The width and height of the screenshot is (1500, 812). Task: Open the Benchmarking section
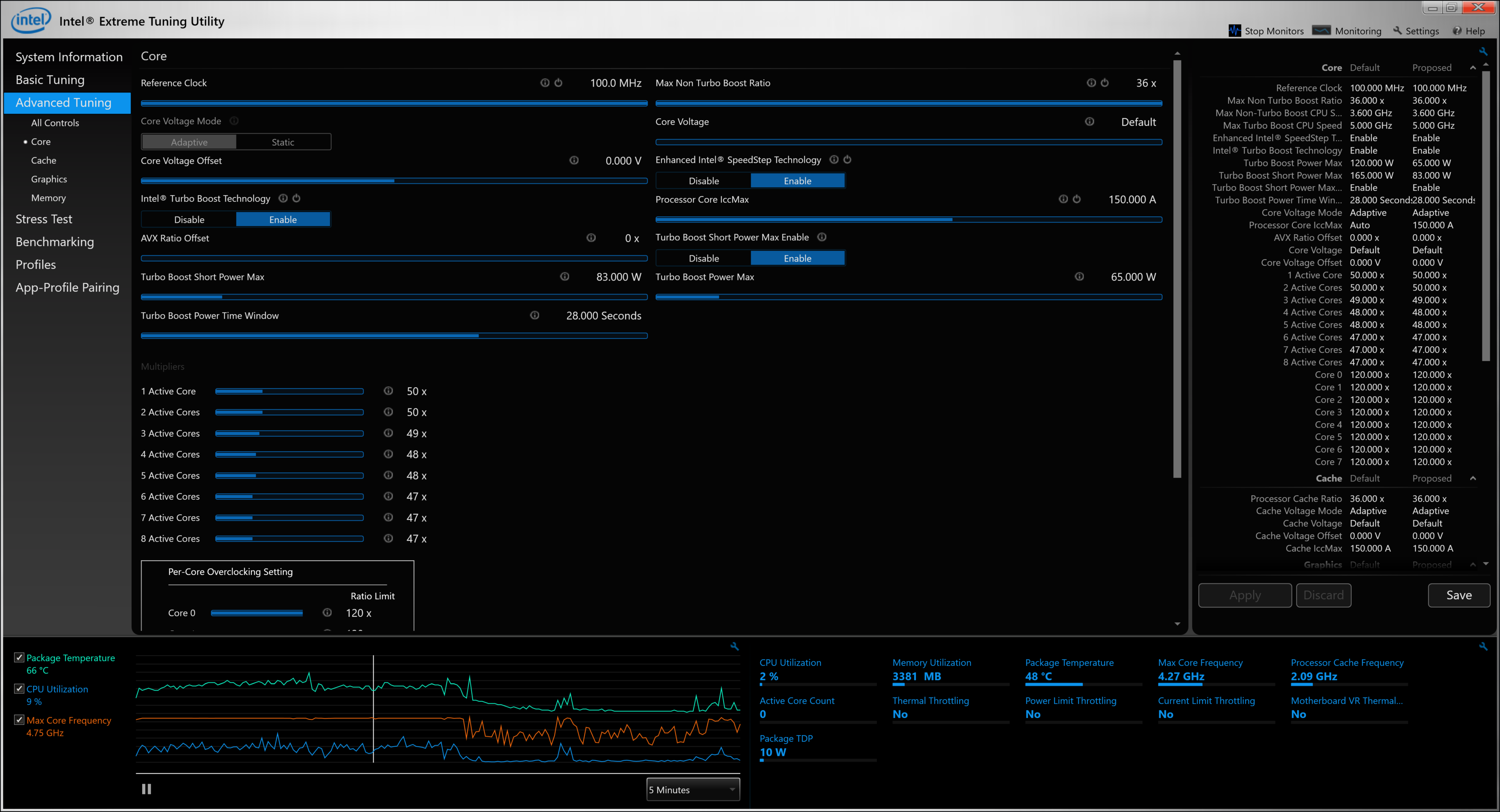click(x=55, y=242)
